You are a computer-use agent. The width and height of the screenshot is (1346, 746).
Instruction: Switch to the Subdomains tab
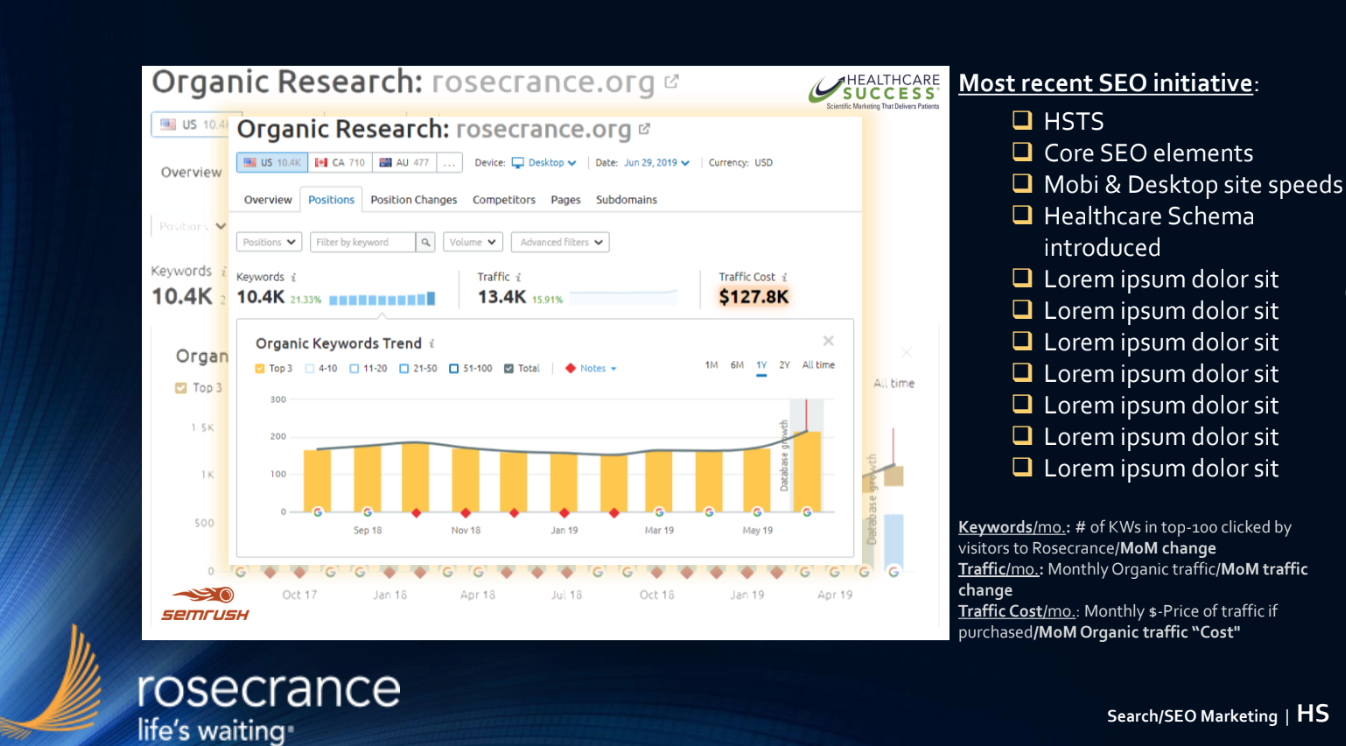coord(627,200)
